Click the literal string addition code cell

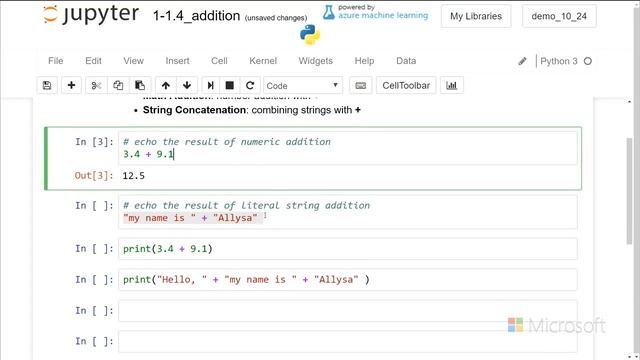click(348, 212)
